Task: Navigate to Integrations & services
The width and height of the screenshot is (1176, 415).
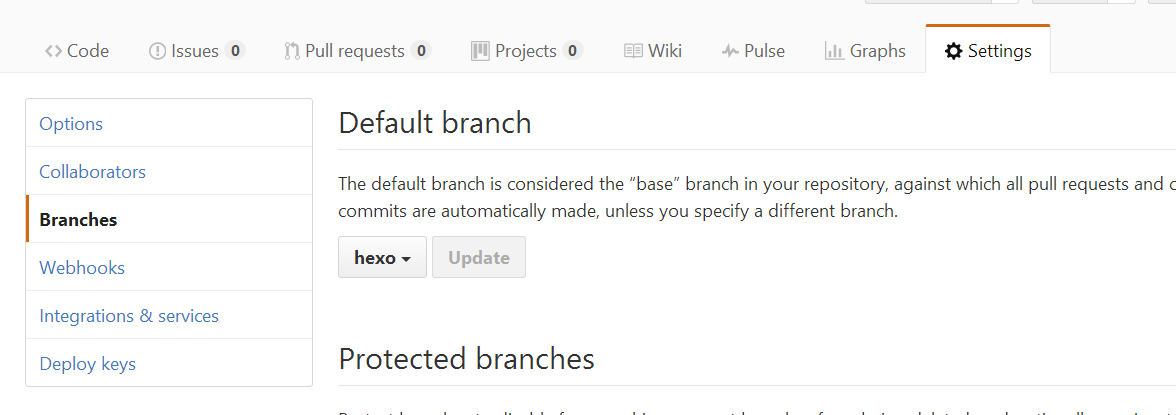Action: [129, 316]
